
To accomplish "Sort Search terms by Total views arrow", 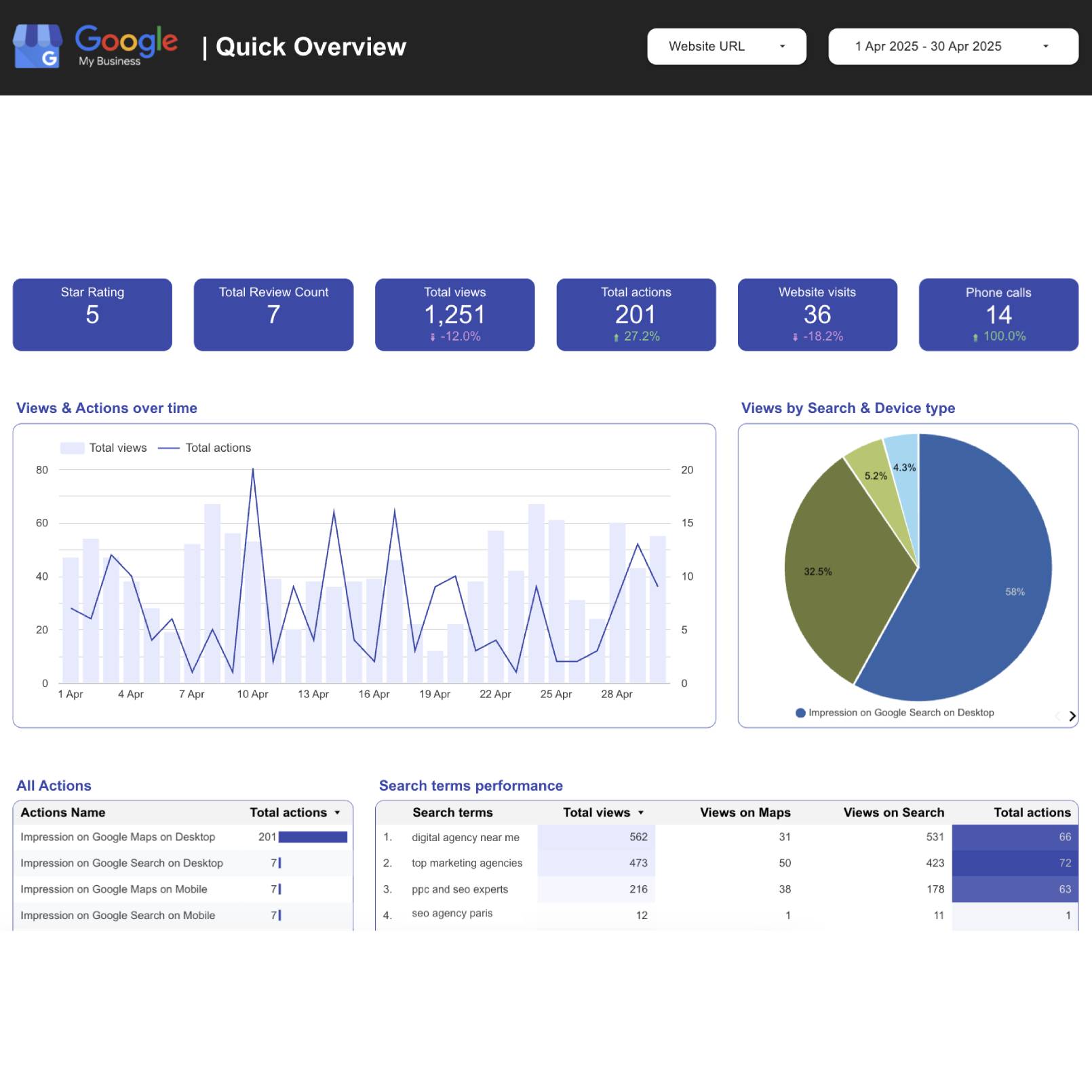I will click(x=640, y=813).
